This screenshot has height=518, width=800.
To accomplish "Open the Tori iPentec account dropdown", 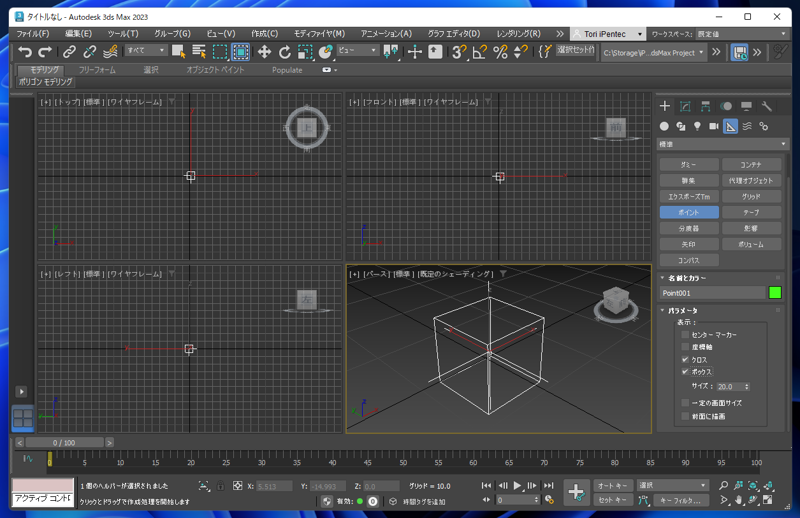I will coord(607,34).
